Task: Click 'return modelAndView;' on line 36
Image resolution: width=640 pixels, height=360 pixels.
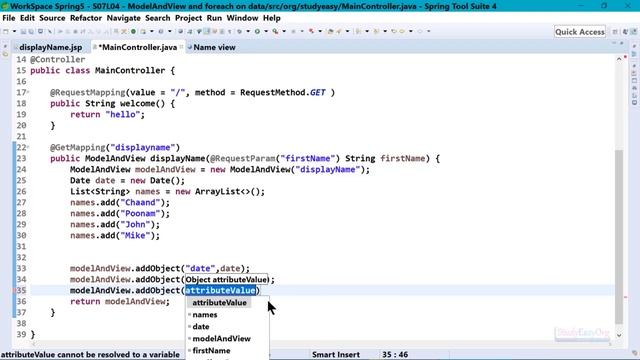Action: (120, 302)
